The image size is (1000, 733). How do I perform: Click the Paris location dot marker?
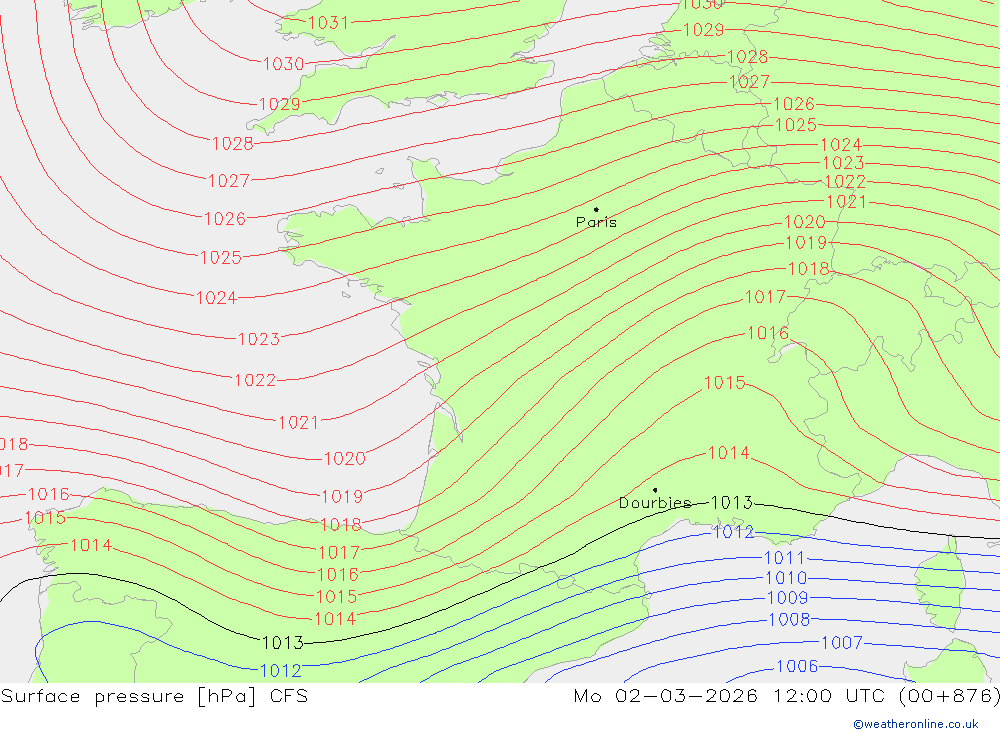tap(596, 209)
